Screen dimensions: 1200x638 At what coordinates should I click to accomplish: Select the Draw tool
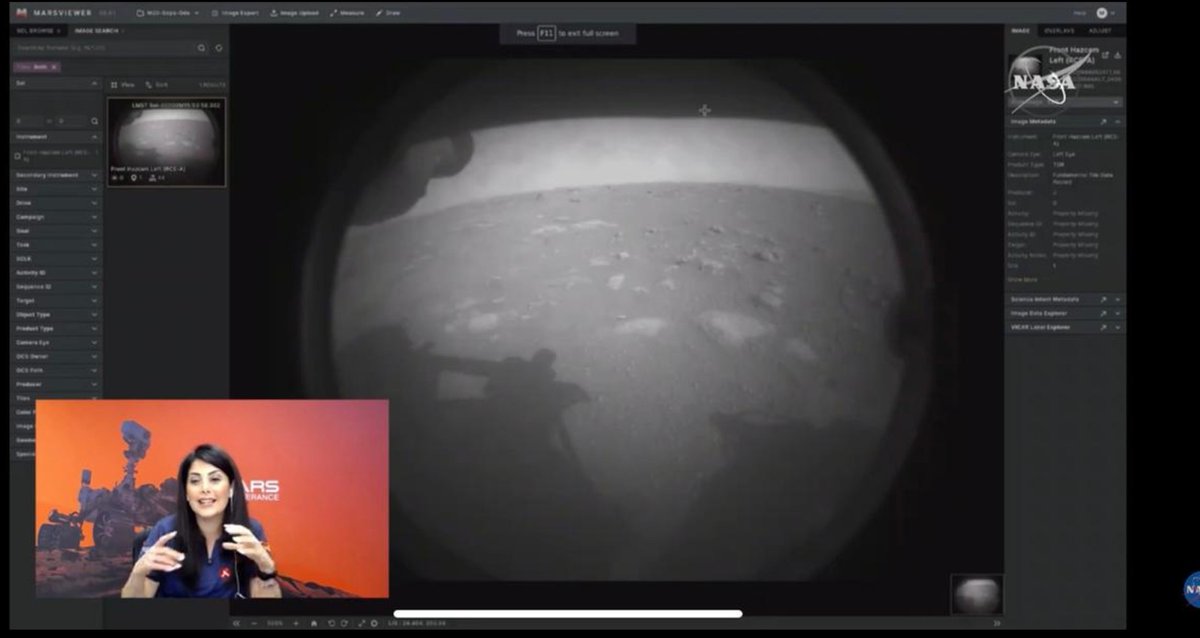click(388, 13)
